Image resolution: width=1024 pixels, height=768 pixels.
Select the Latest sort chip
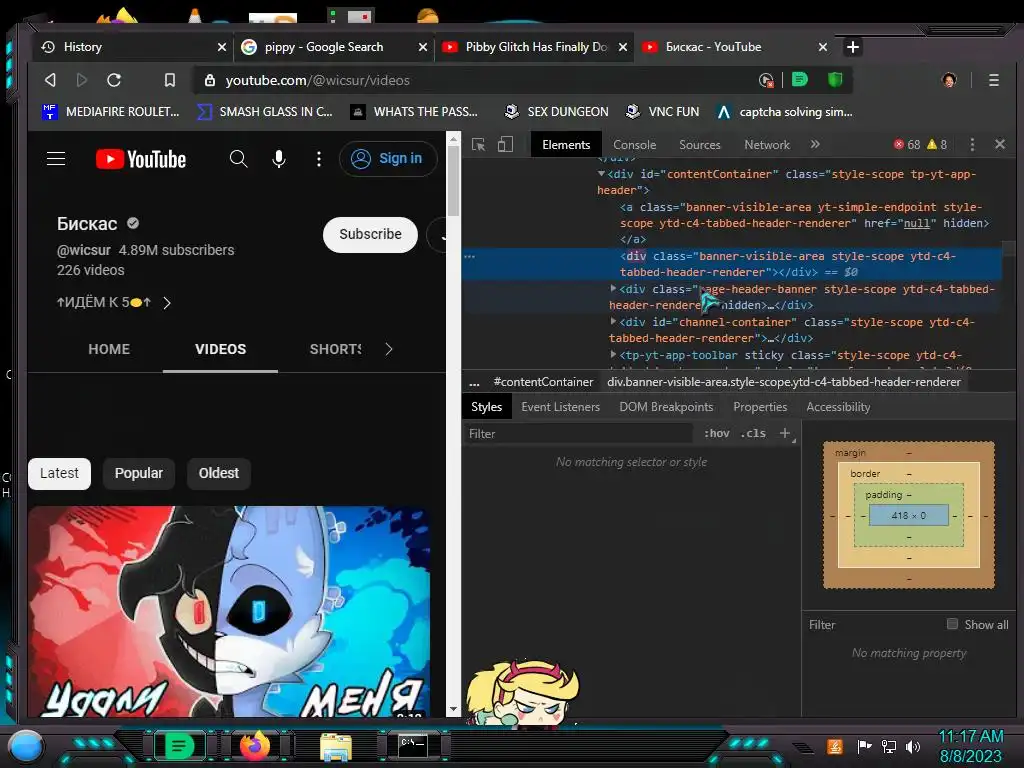coord(59,473)
